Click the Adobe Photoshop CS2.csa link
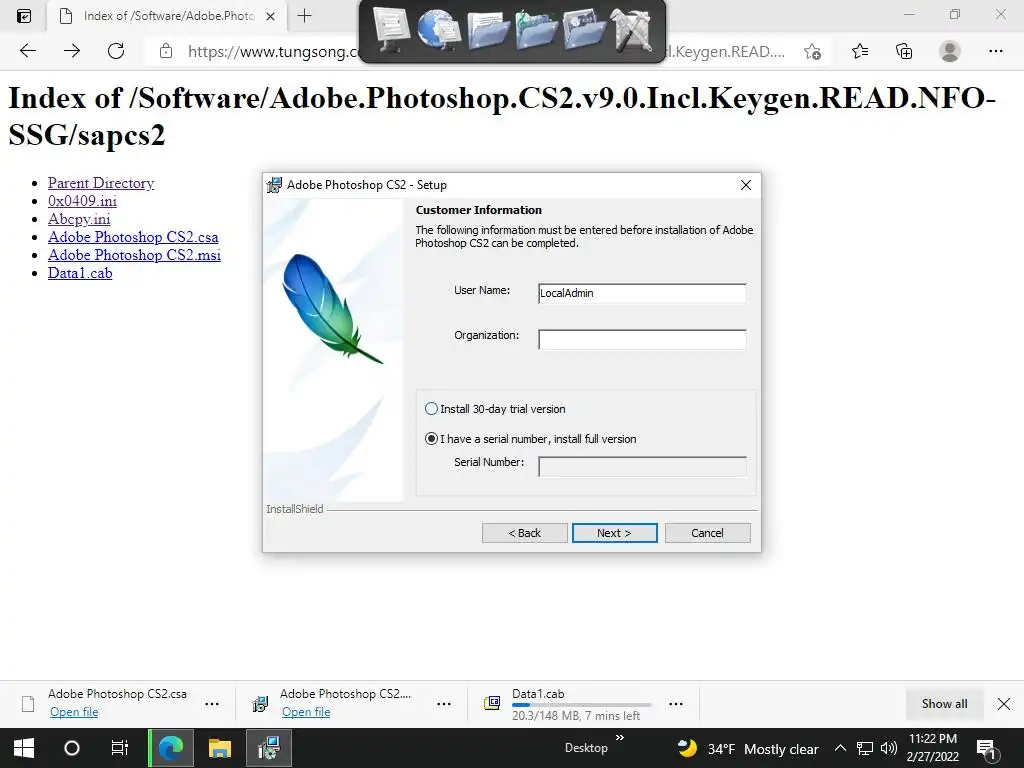The height and width of the screenshot is (768, 1024). point(133,237)
